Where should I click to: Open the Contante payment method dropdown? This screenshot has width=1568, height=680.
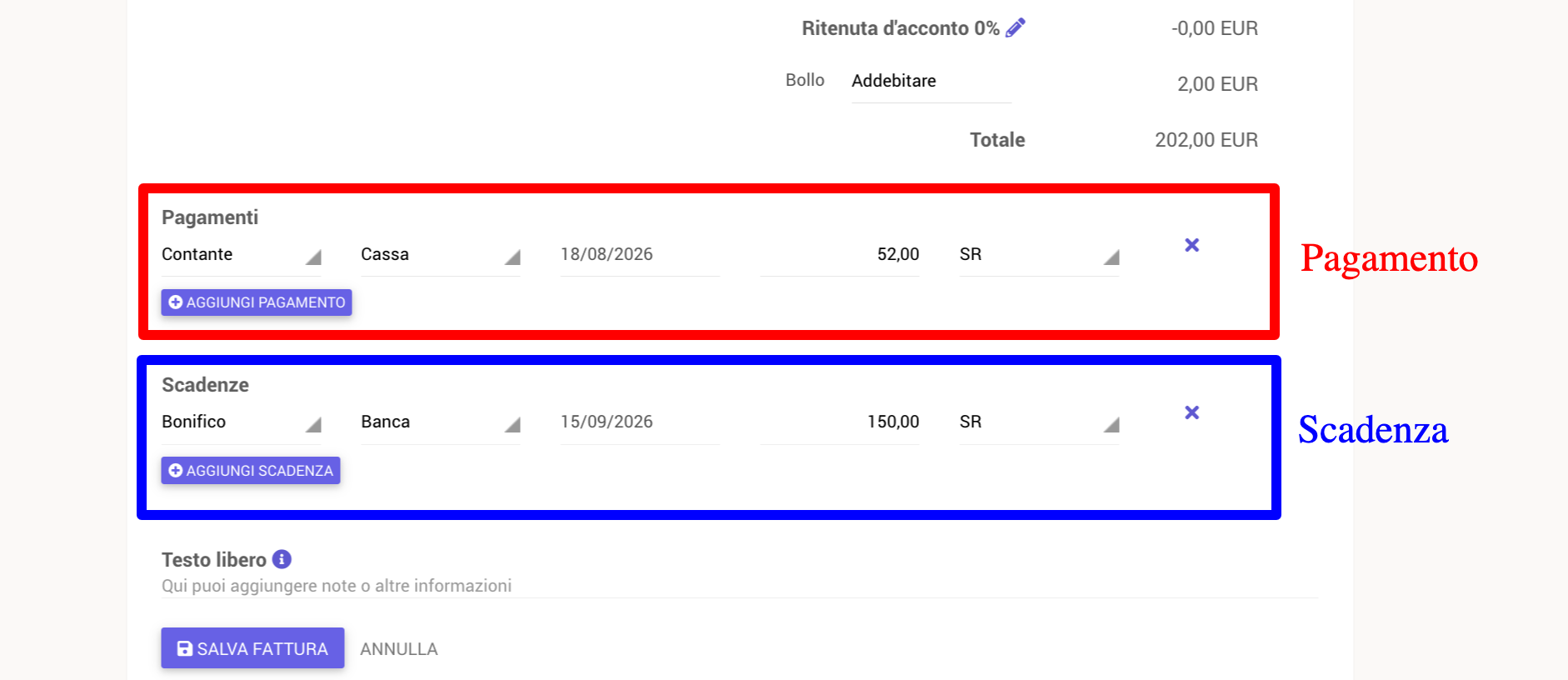tap(241, 255)
